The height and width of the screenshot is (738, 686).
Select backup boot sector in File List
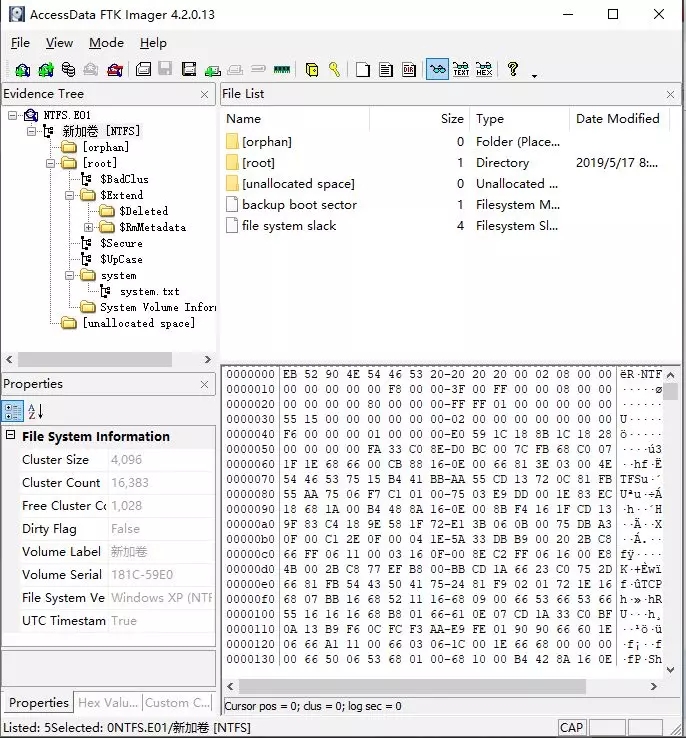tap(299, 205)
